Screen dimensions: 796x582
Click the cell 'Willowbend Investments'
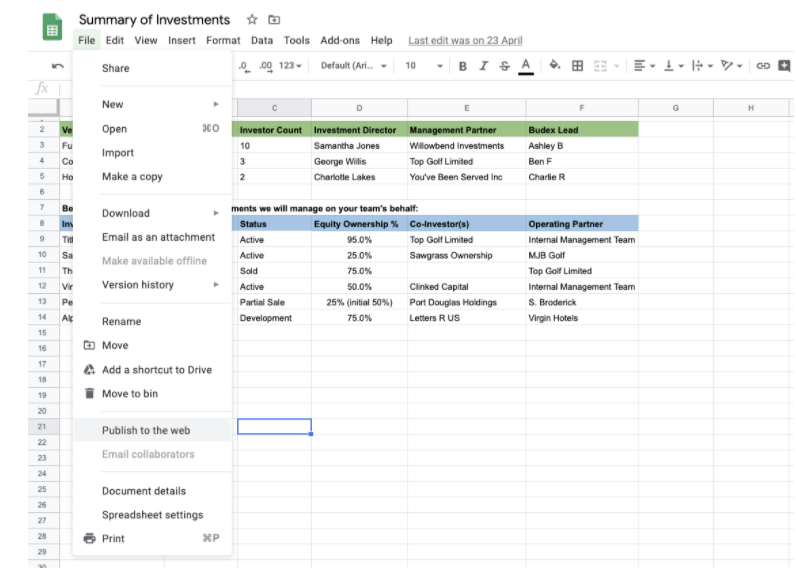coord(467,146)
